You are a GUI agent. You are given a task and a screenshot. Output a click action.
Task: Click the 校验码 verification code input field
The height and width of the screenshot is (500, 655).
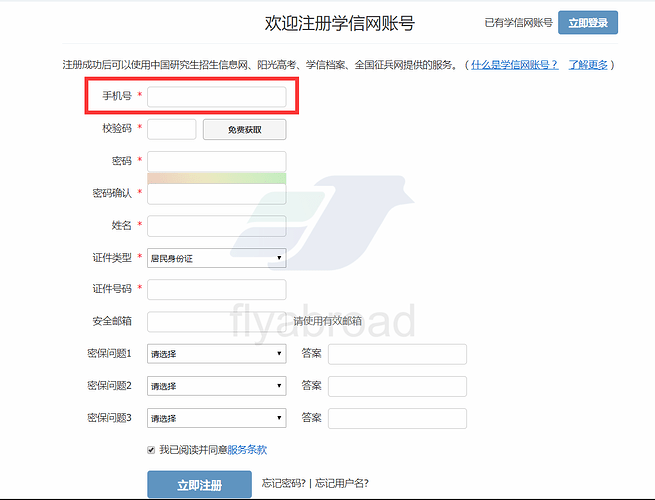point(172,129)
